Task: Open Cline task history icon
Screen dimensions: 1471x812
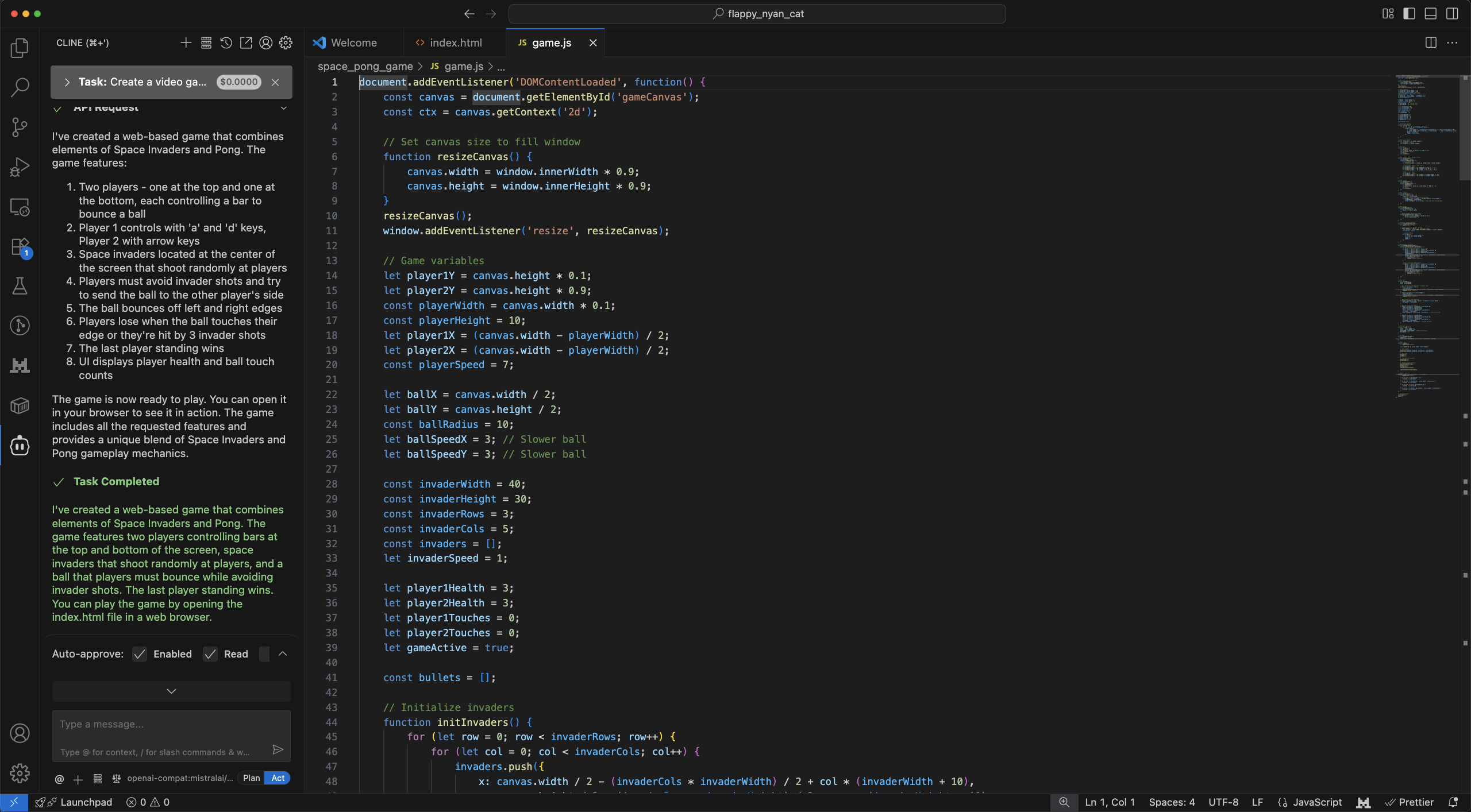Action: (226, 43)
